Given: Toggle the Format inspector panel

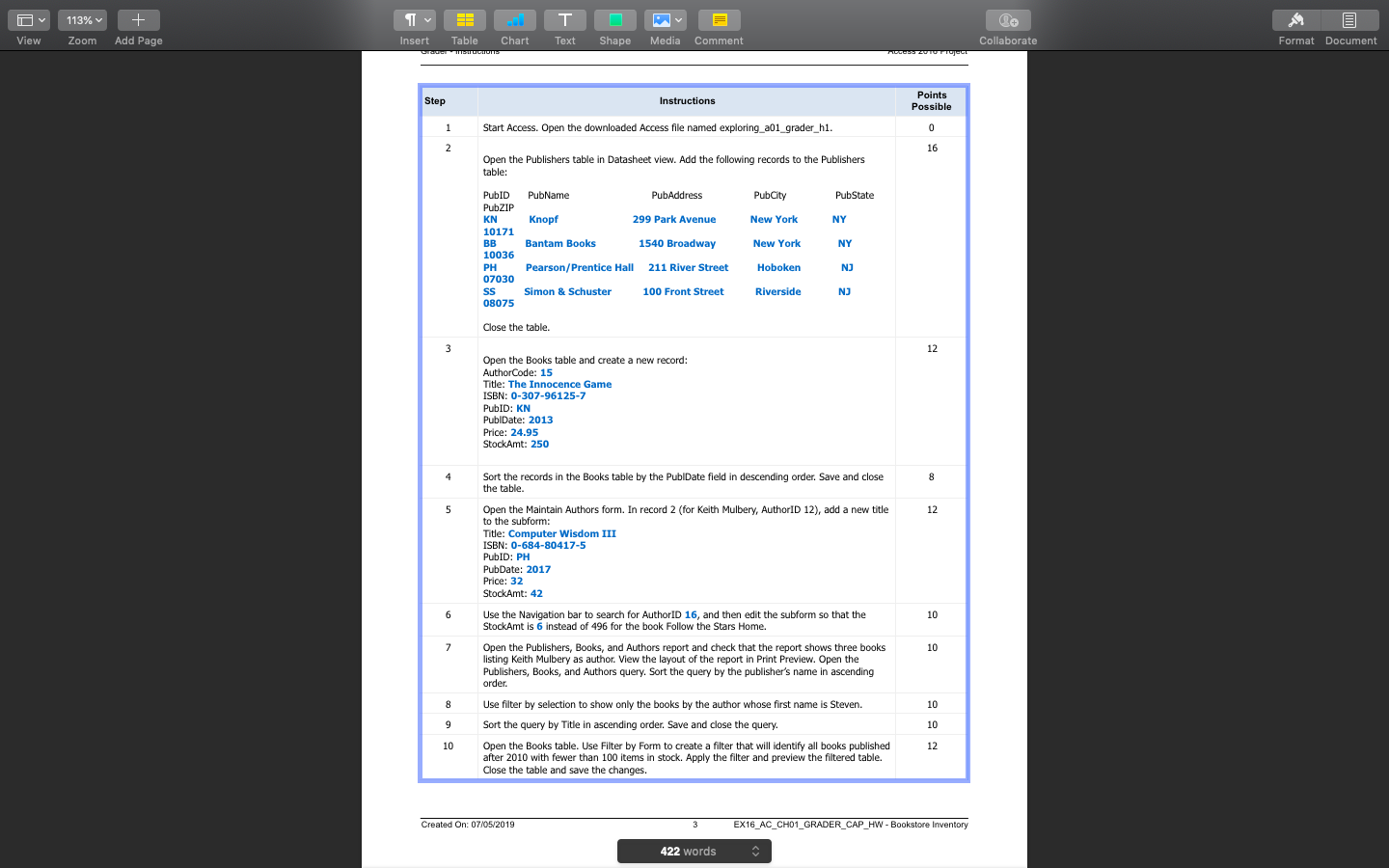Looking at the screenshot, I should tap(1295, 19).
